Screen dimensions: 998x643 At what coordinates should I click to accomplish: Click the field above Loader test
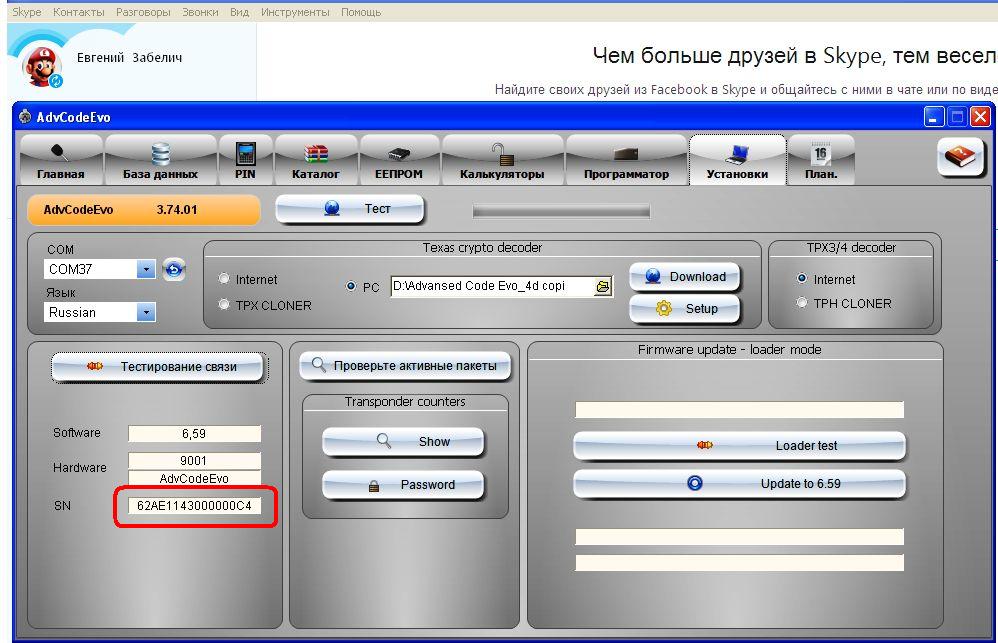click(739, 410)
